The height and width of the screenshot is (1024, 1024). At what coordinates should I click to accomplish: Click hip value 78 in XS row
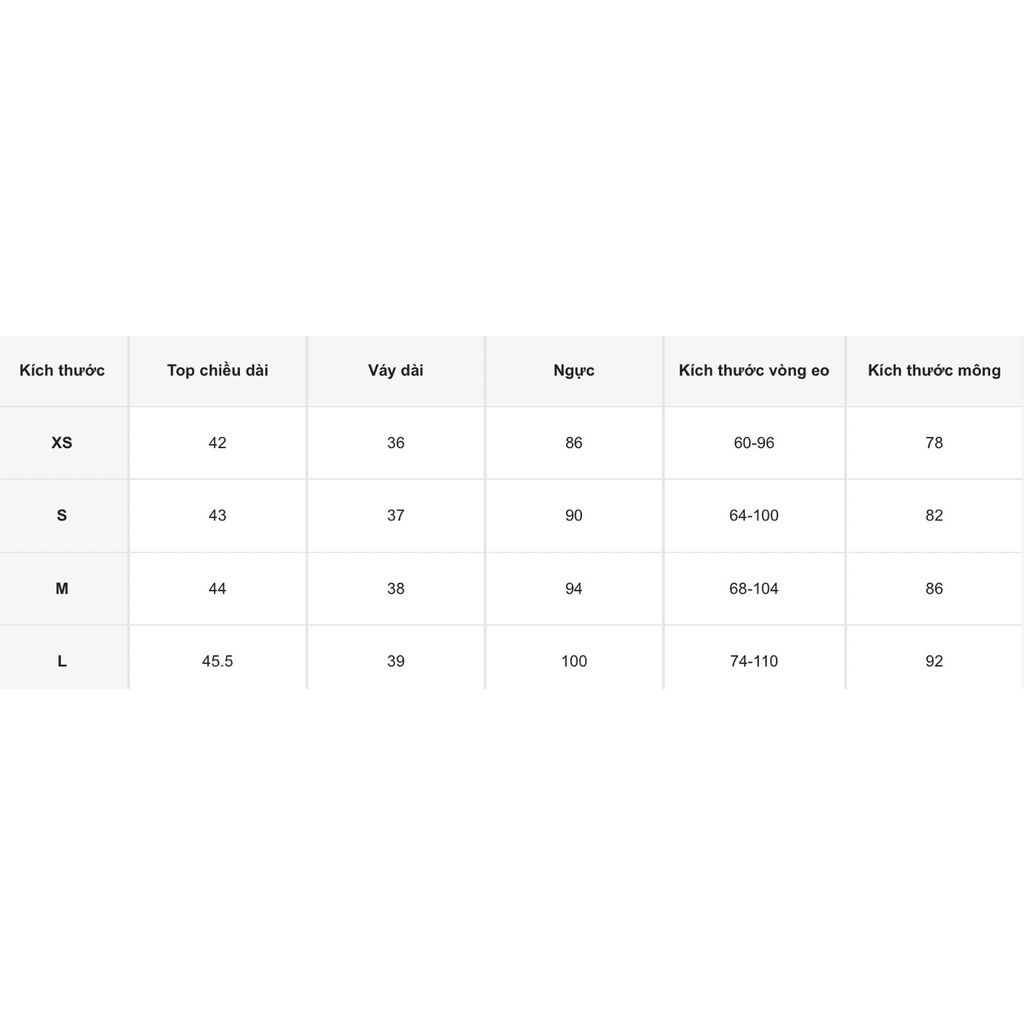(934, 443)
